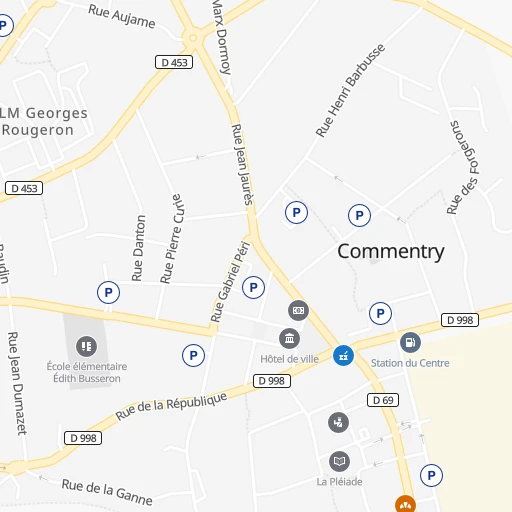Open the orange marker icon at map bottom
The width and height of the screenshot is (512, 512).
point(405,504)
